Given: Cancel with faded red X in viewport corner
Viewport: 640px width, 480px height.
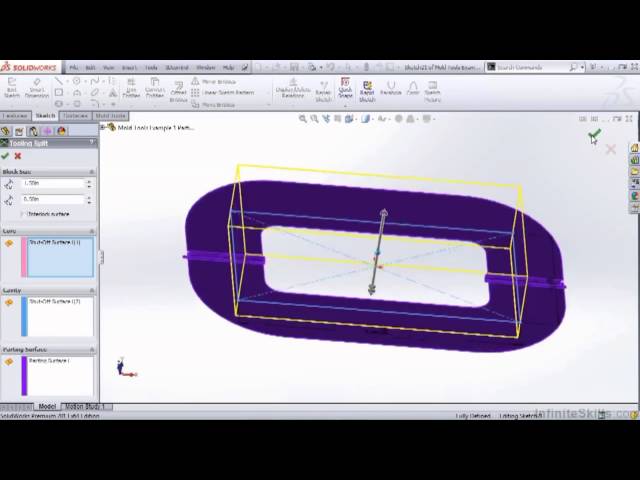Looking at the screenshot, I should tap(611, 149).
